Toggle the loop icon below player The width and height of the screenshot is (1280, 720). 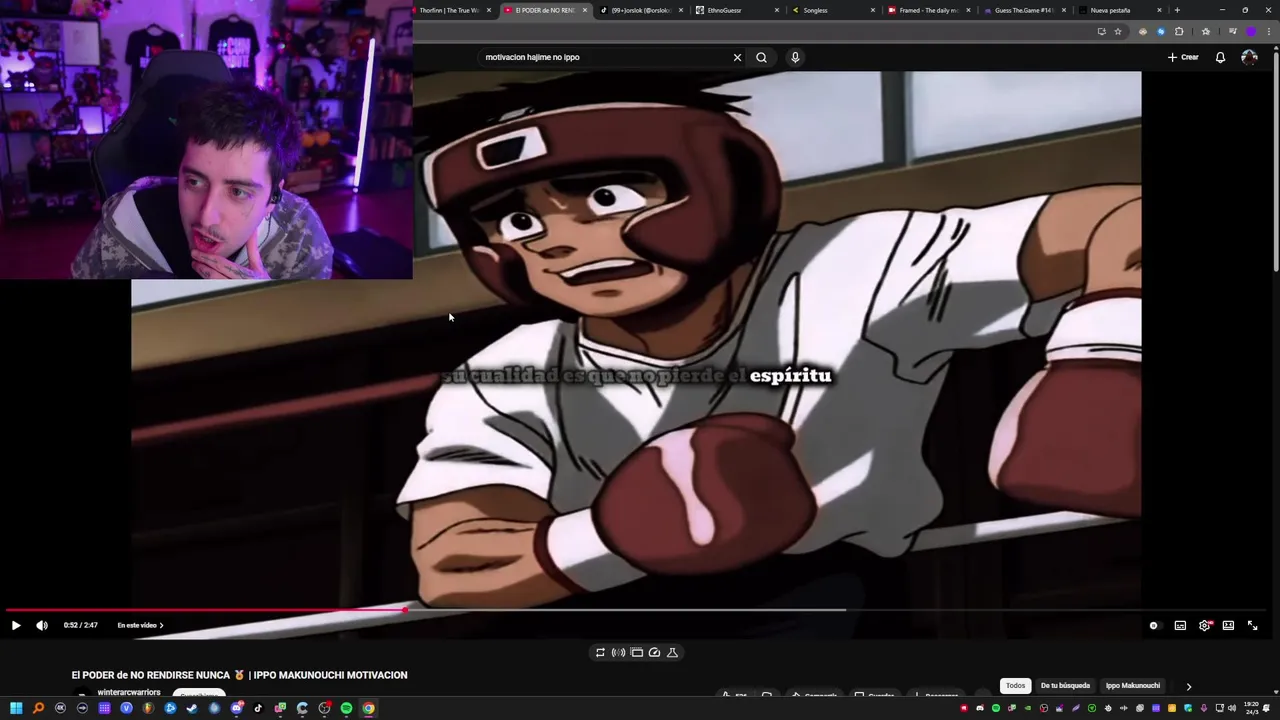[600, 652]
